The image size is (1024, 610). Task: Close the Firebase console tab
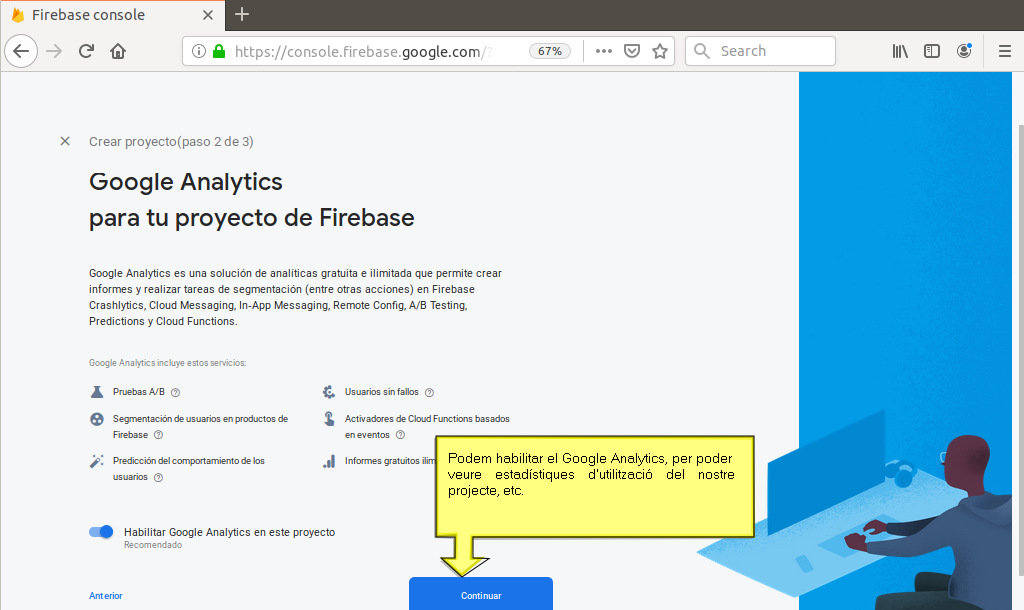[x=208, y=15]
